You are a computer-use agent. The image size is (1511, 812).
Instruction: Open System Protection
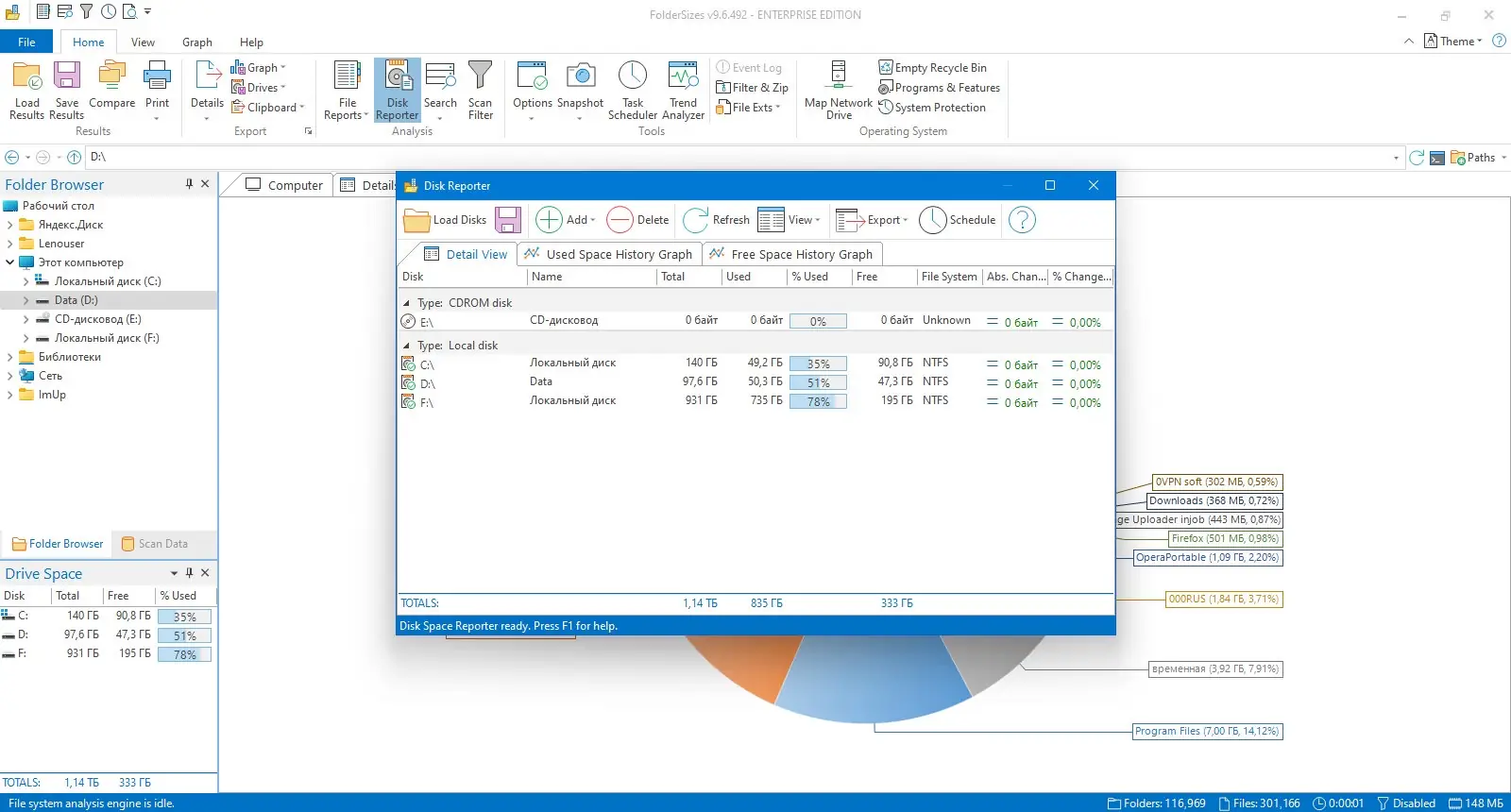tap(931, 108)
